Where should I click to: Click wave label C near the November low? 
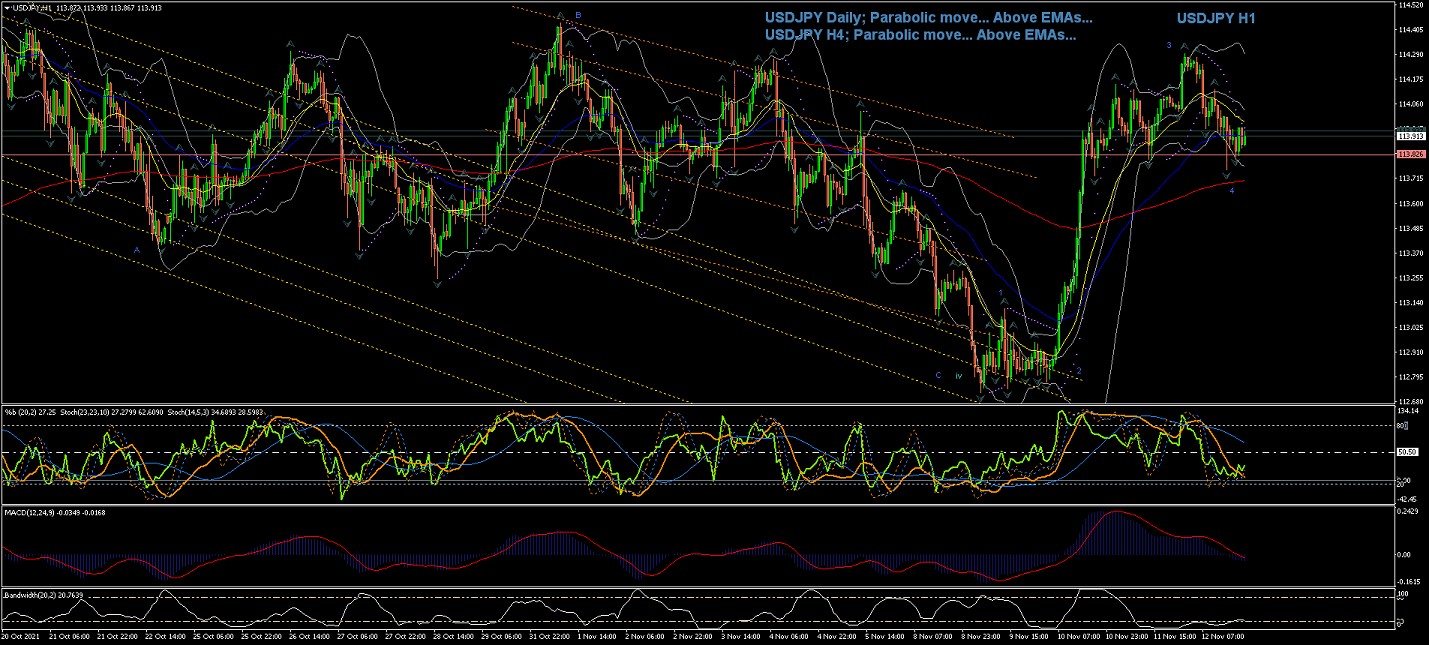click(938, 375)
